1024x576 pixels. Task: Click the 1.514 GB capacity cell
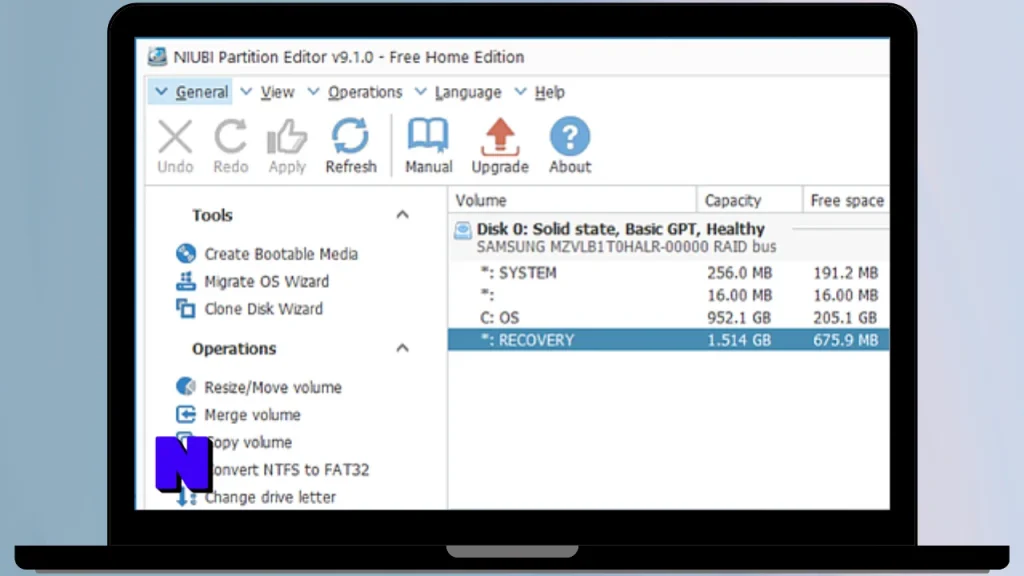[739, 340]
